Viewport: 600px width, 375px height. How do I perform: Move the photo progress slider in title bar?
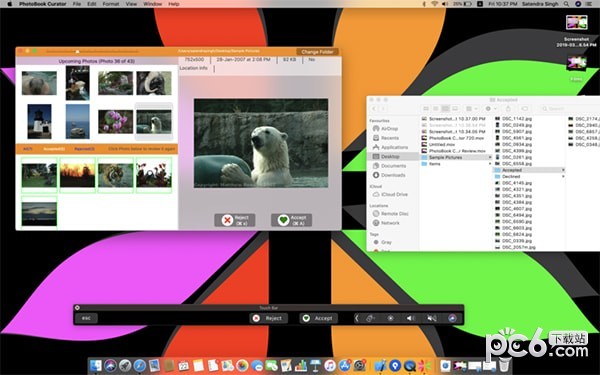tap(92, 51)
